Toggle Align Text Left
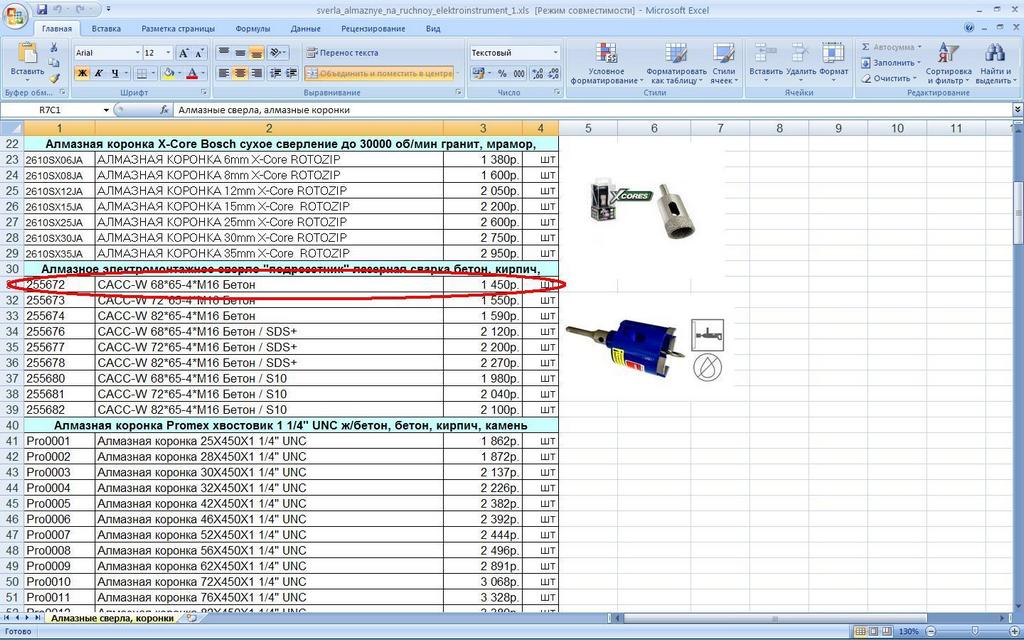Image resolution: width=1024 pixels, height=640 pixels. click(224, 73)
